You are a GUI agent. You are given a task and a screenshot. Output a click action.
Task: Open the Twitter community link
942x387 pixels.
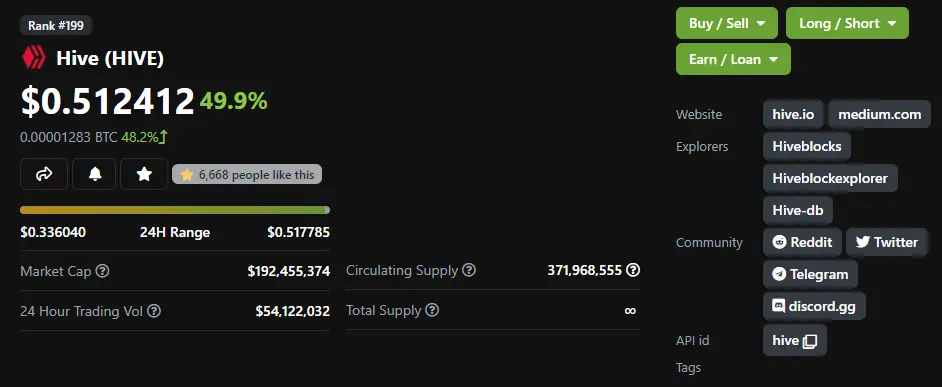[886, 242]
